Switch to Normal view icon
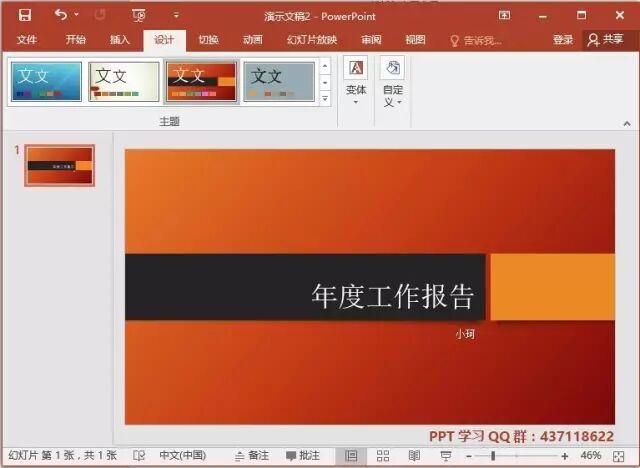Screen dimensions: 640x468 pyautogui.click(x=351, y=456)
